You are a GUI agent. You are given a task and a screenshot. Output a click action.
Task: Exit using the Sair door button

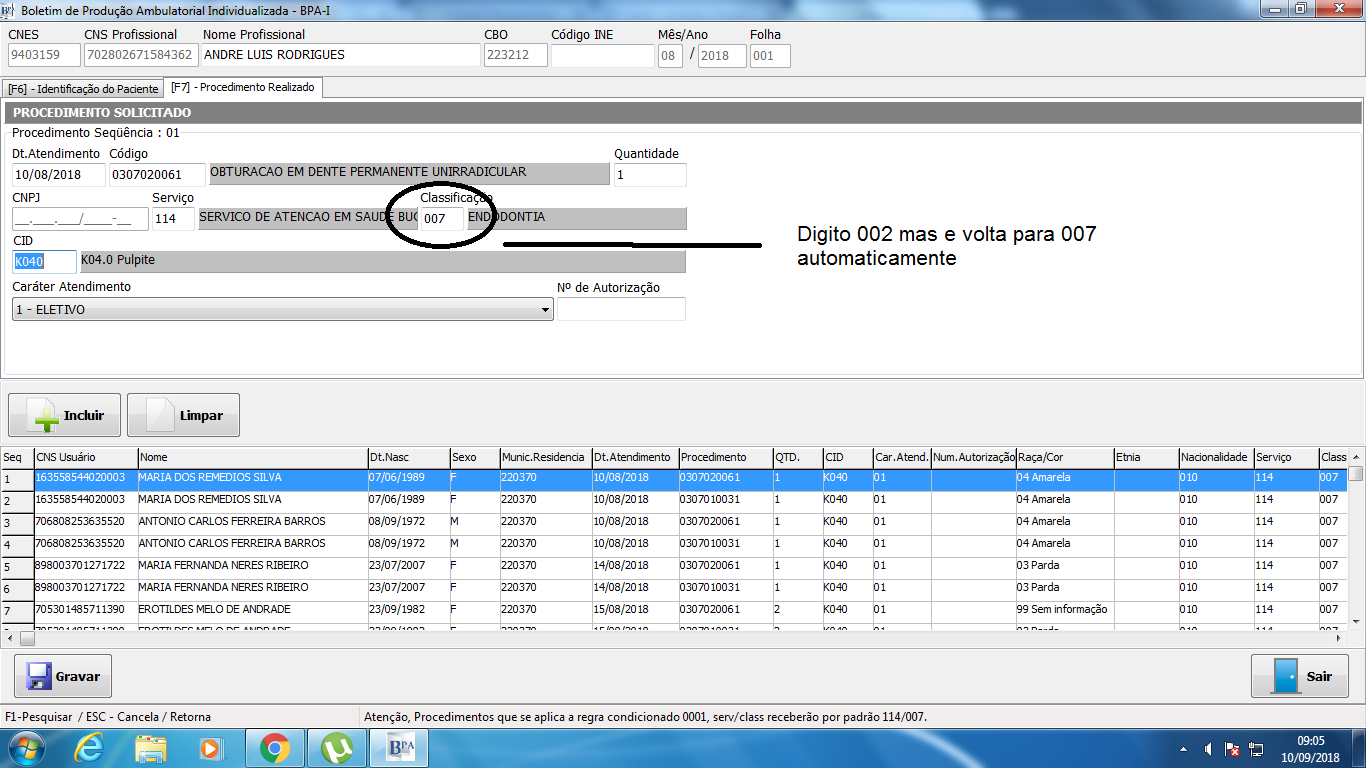(1299, 676)
